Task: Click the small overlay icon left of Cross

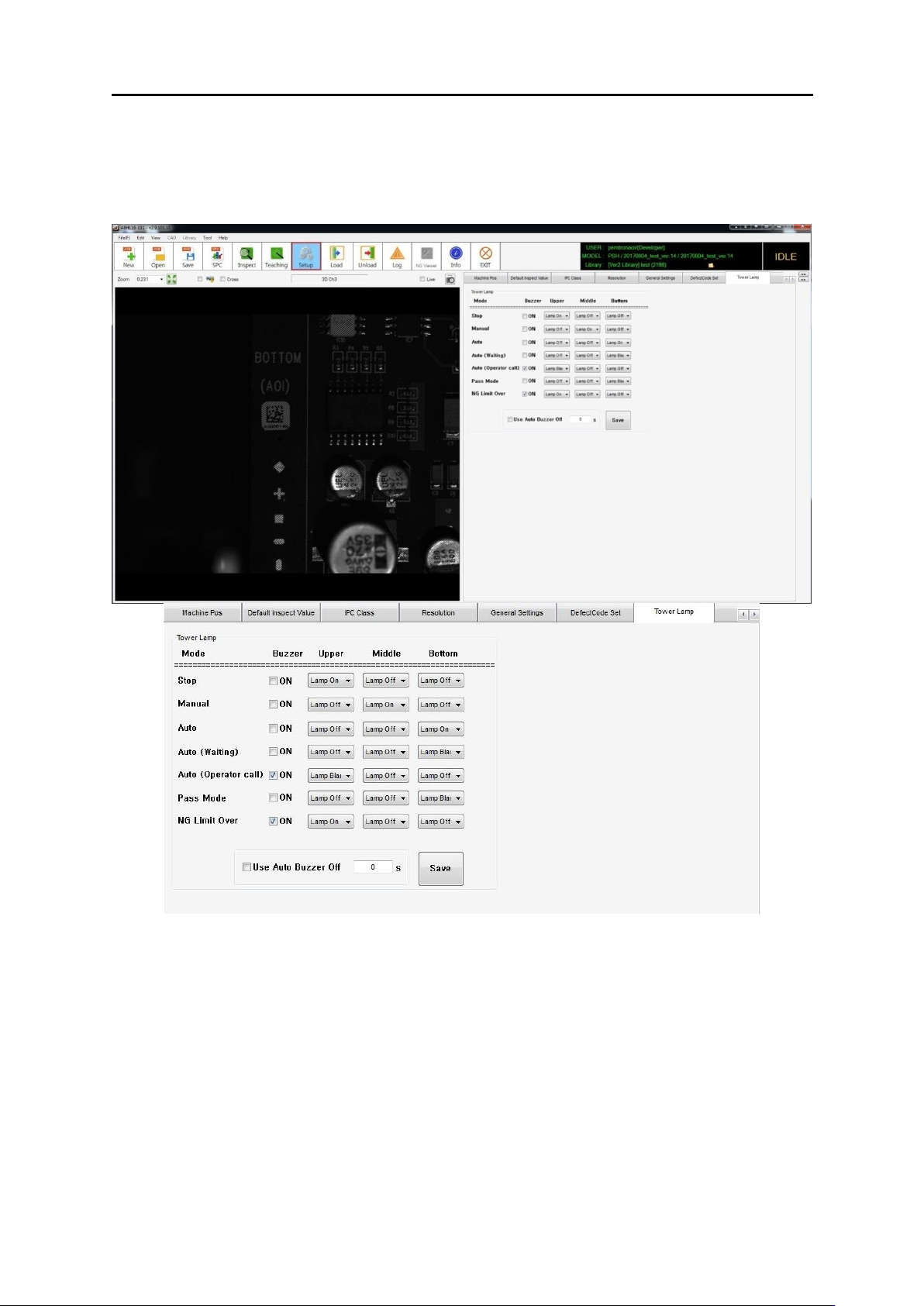Action: [x=210, y=279]
